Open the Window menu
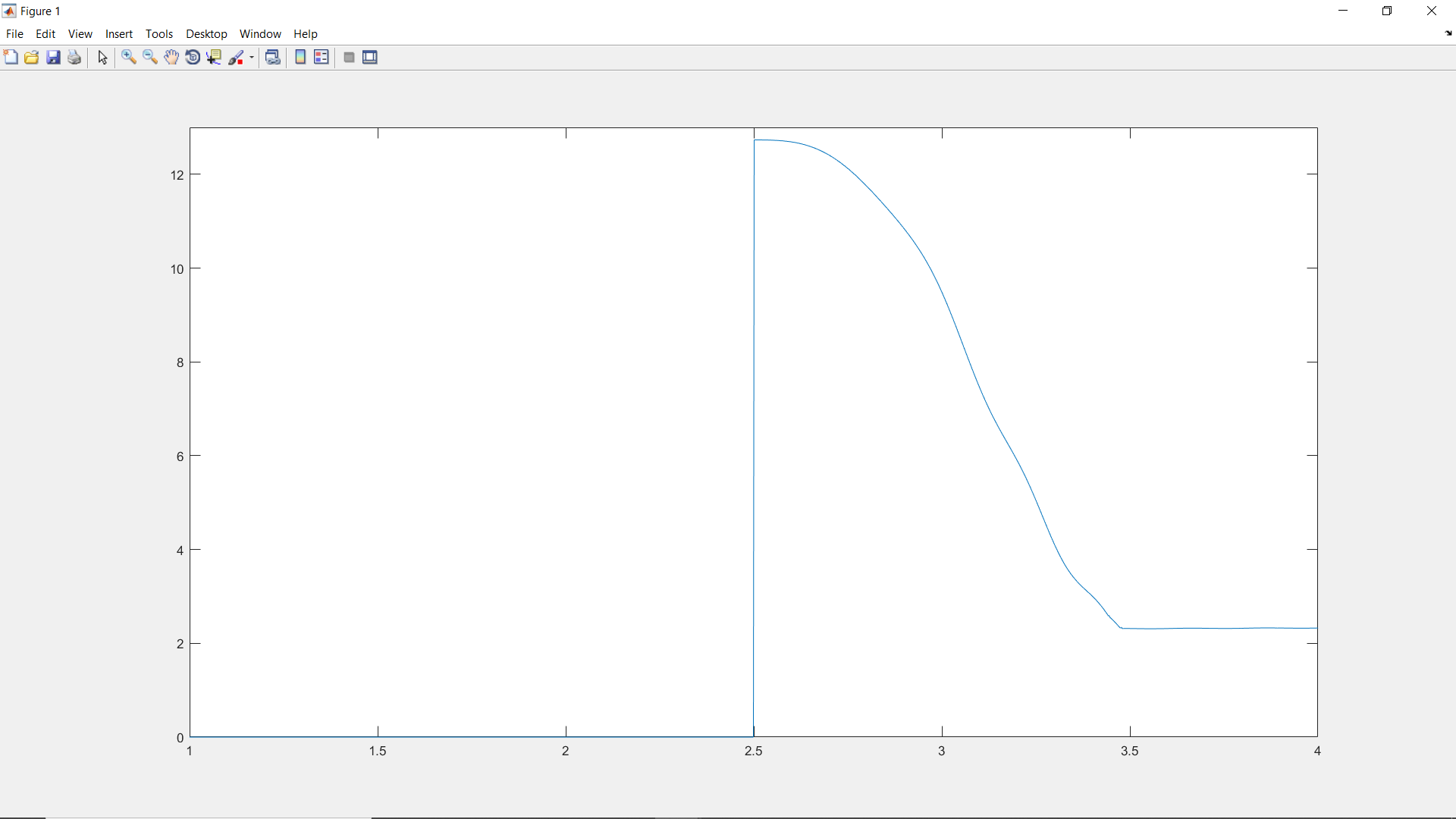 (260, 34)
